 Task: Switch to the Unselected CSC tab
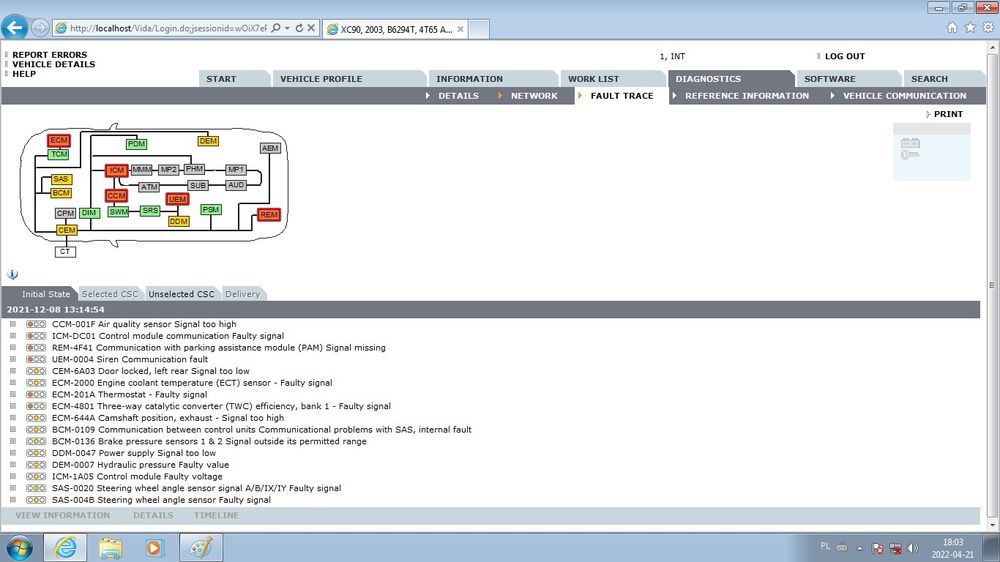click(181, 294)
